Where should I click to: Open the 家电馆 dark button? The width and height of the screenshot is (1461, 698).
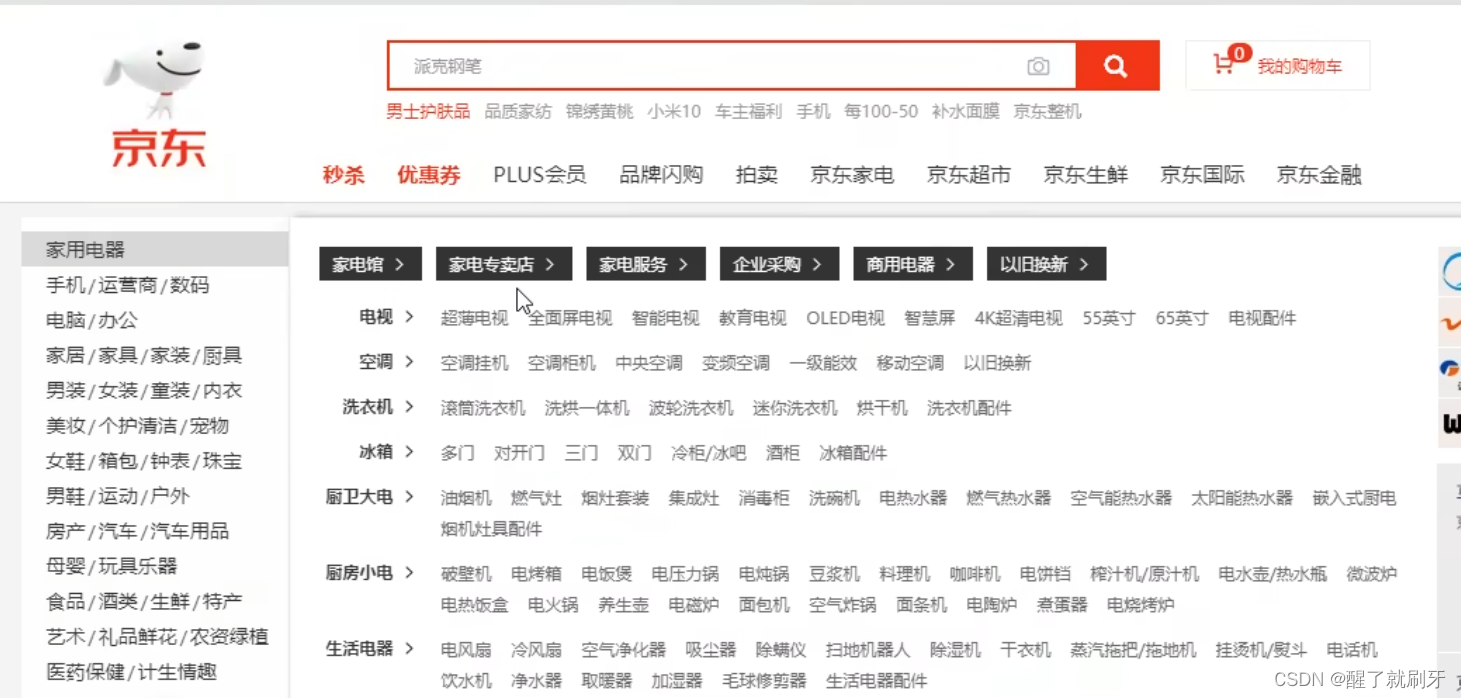point(370,264)
